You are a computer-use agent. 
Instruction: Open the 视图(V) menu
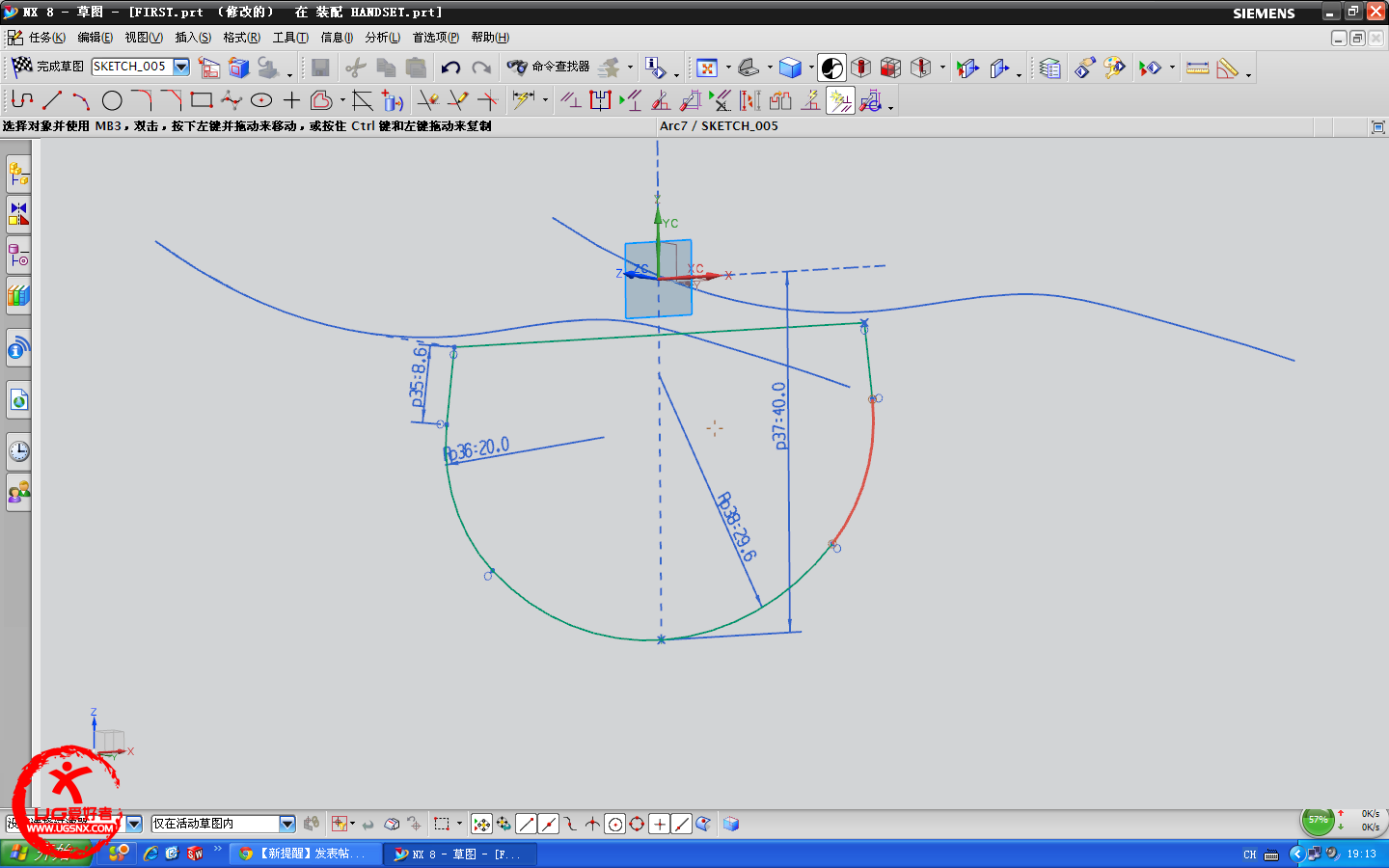[x=144, y=38]
